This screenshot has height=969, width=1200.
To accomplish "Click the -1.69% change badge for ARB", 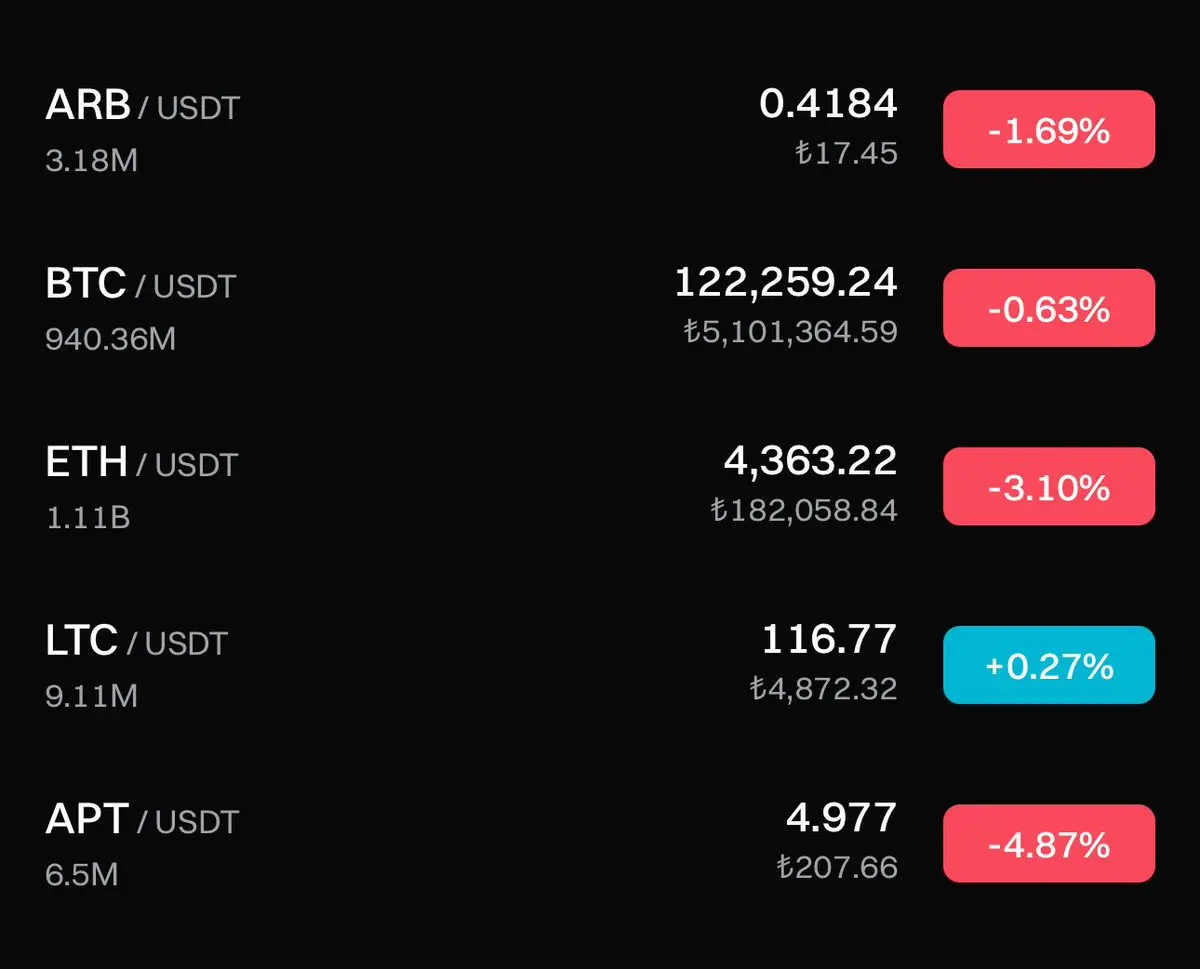I will (1048, 130).
